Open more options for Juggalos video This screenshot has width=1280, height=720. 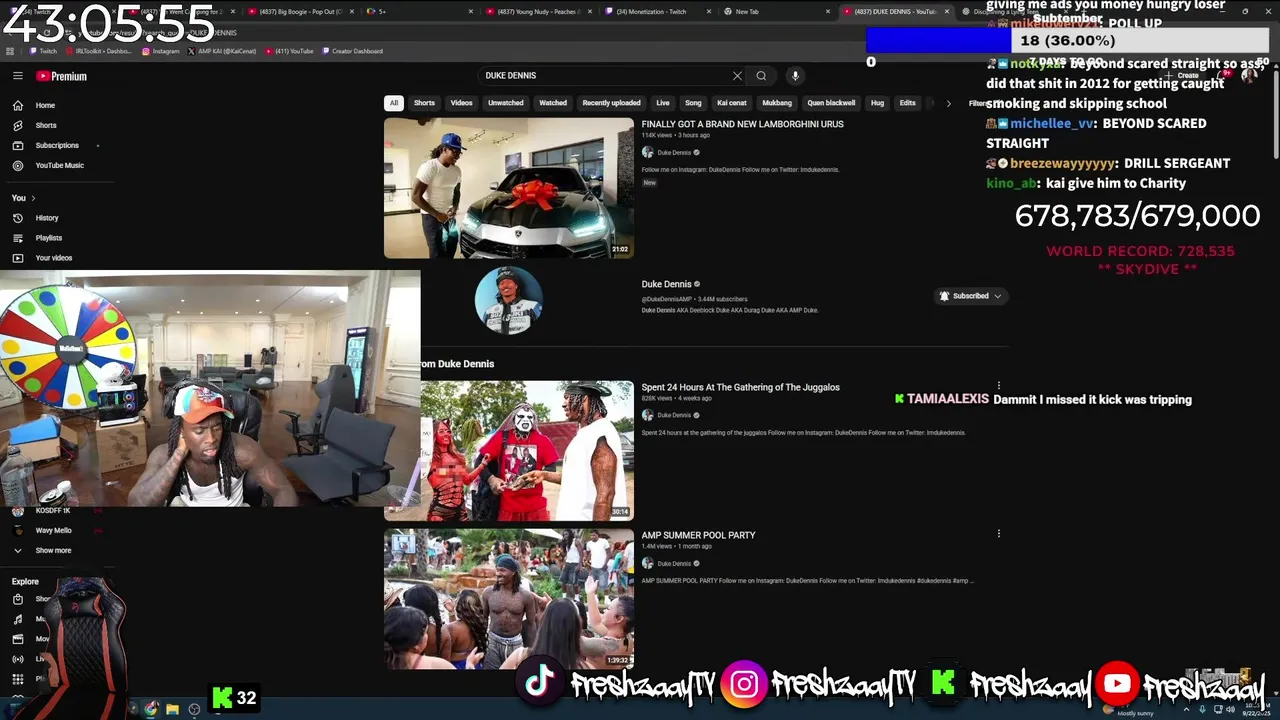[x=998, y=386]
